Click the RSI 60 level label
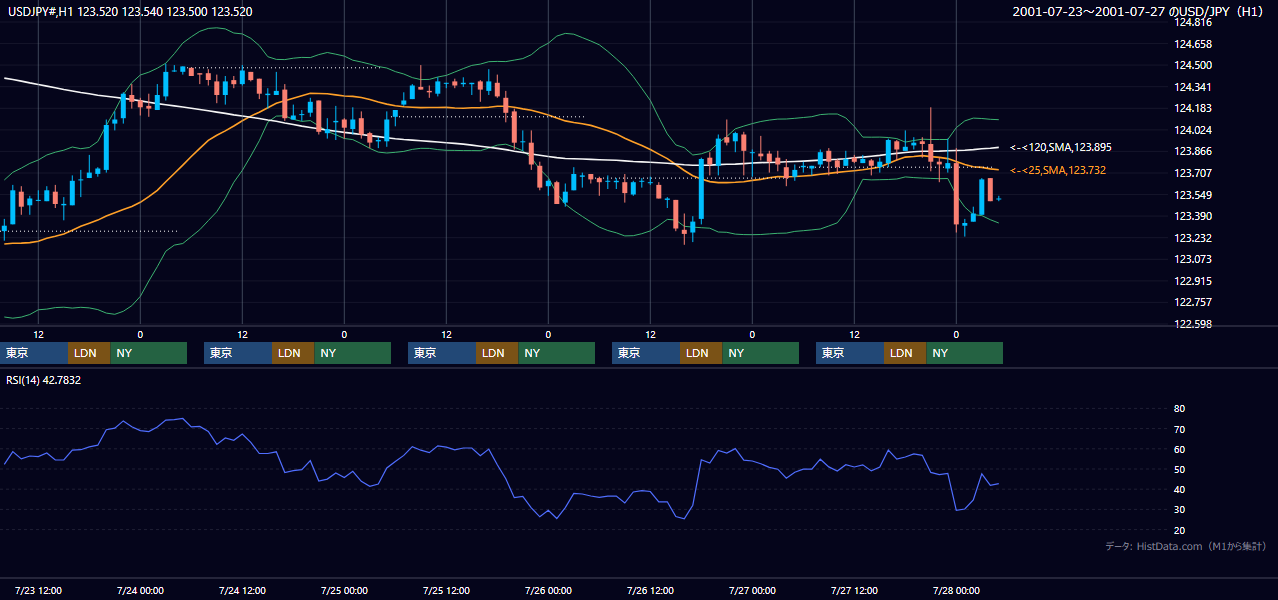The width and height of the screenshot is (1278, 600). (x=1179, y=449)
